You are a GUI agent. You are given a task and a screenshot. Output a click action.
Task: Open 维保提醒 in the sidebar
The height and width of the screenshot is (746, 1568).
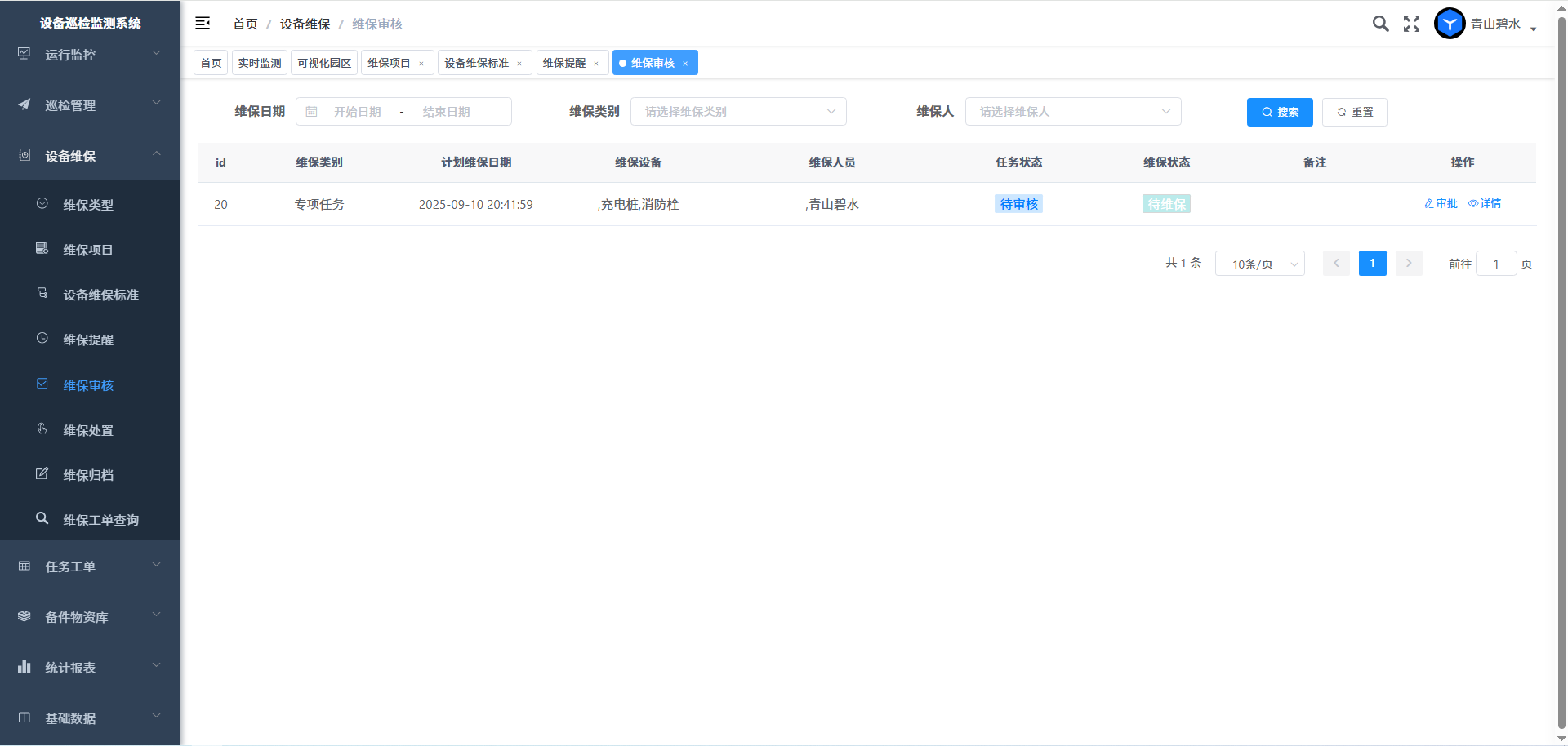point(88,340)
